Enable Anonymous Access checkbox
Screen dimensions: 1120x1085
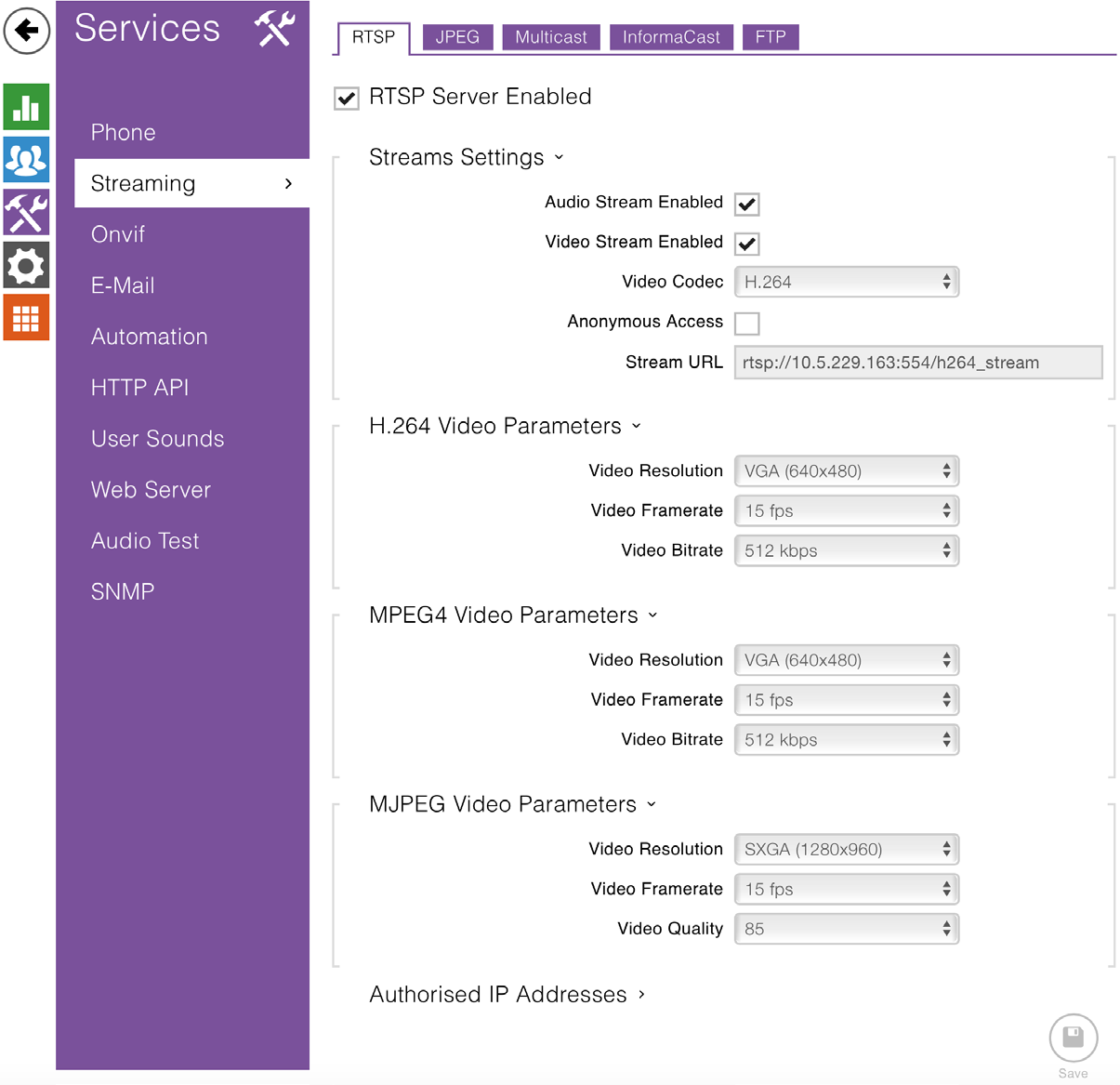coord(746,323)
